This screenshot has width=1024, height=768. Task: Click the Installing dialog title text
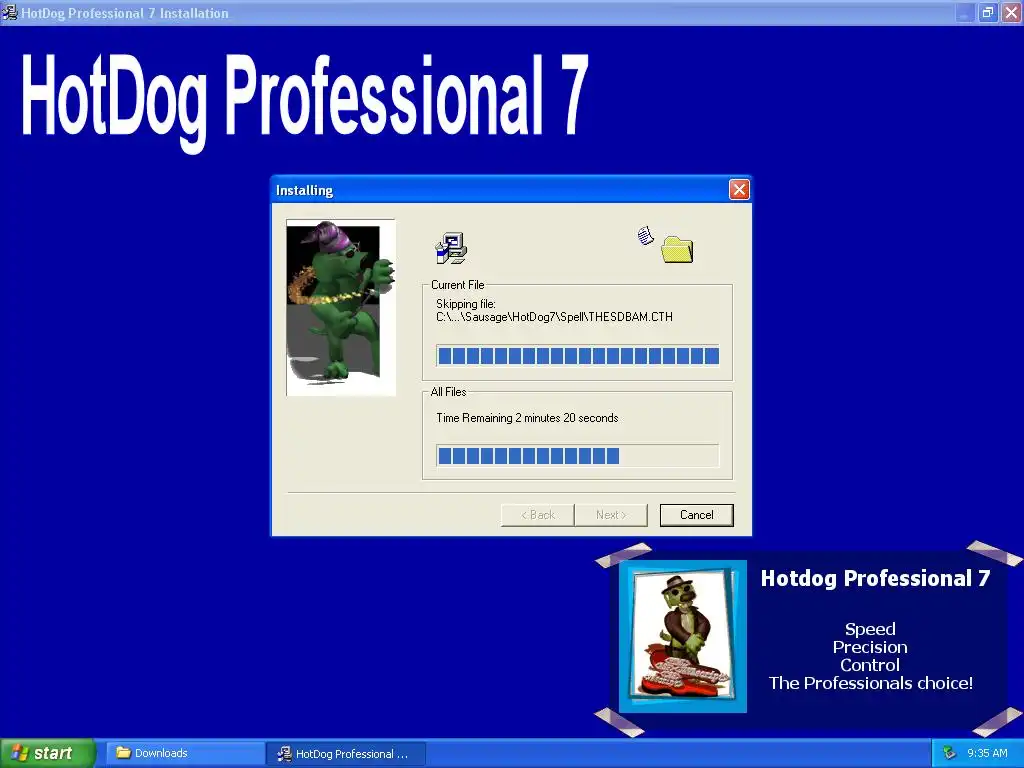(304, 190)
